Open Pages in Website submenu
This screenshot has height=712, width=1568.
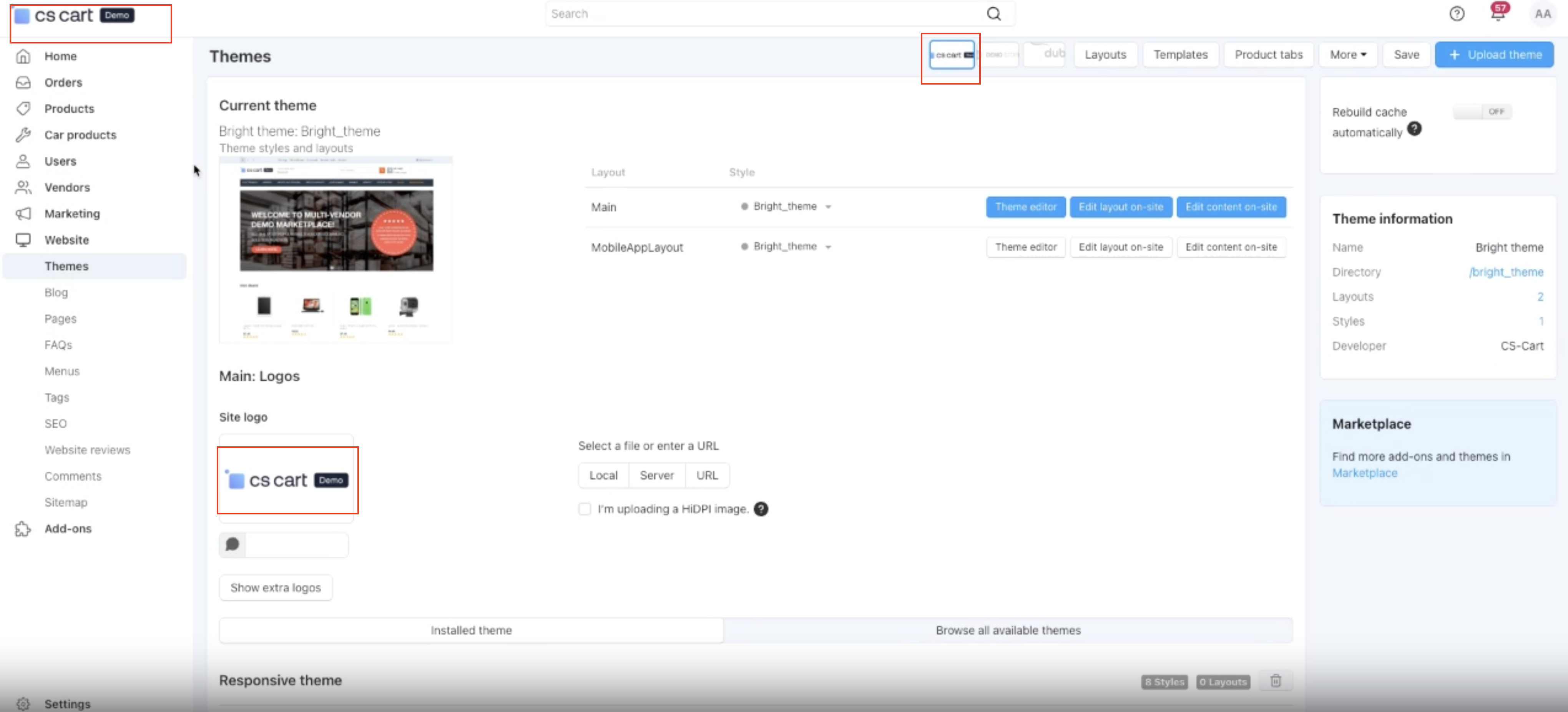point(60,319)
